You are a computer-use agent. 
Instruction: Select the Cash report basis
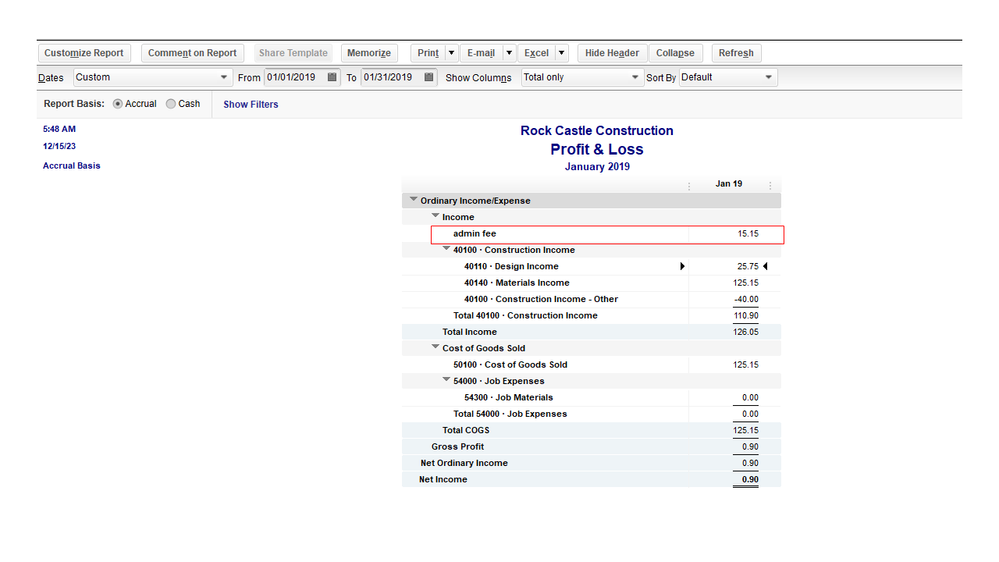(171, 104)
